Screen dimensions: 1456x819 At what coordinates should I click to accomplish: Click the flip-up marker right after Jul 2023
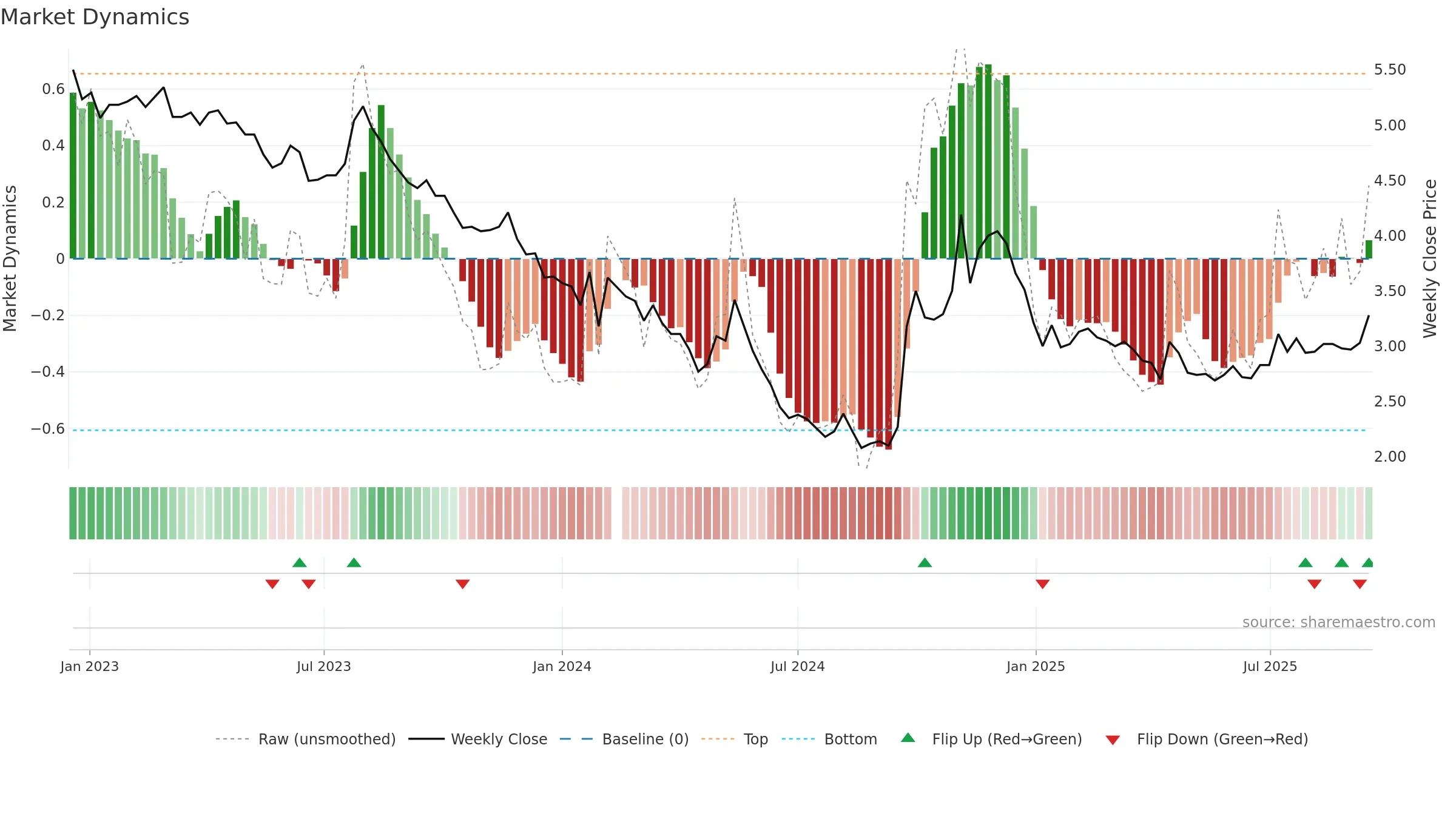tap(354, 562)
